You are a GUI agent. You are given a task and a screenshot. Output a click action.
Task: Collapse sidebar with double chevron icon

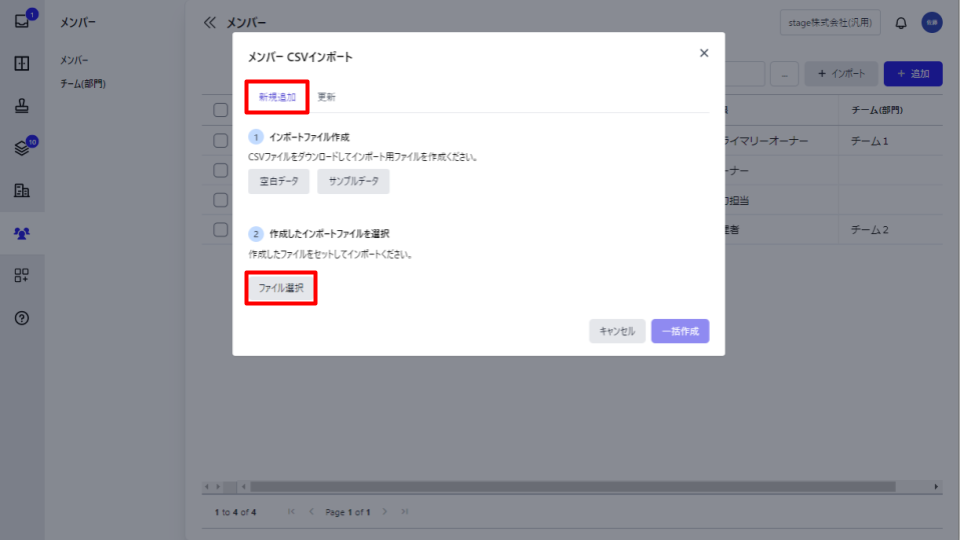click(x=209, y=23)
